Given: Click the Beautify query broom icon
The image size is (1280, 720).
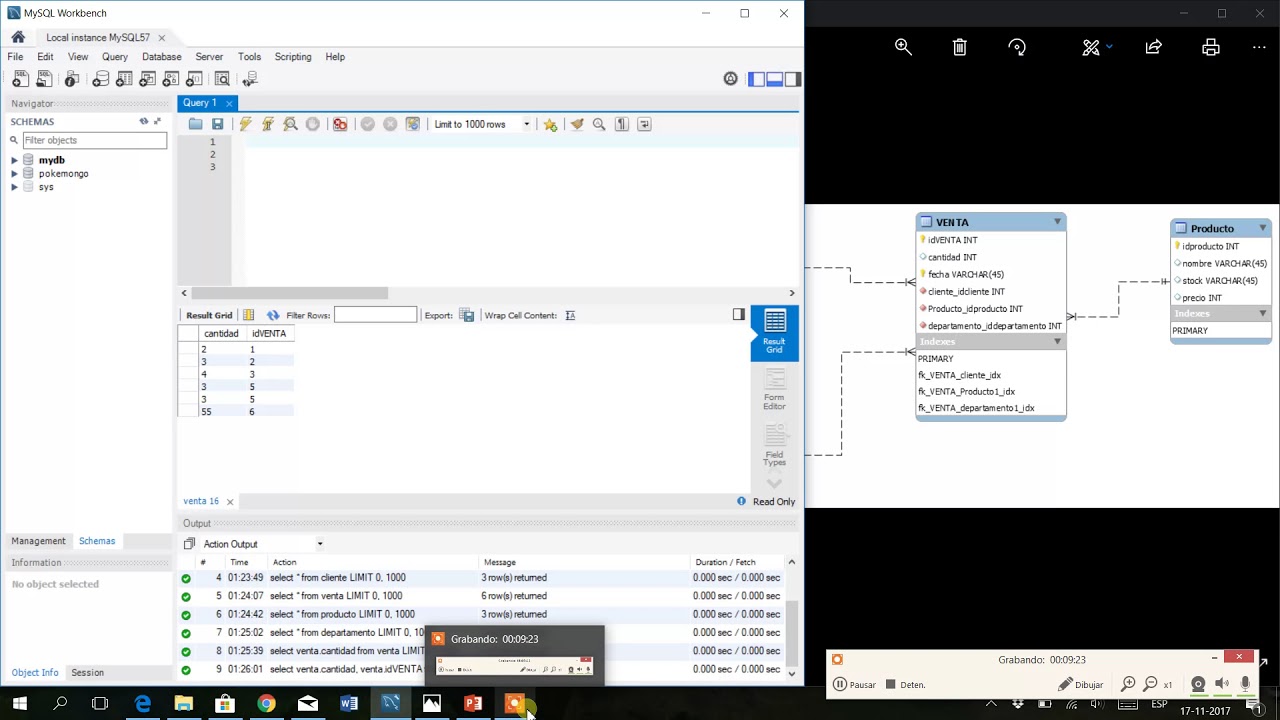Looking at the screenshot, I should [x=577, y=124].
